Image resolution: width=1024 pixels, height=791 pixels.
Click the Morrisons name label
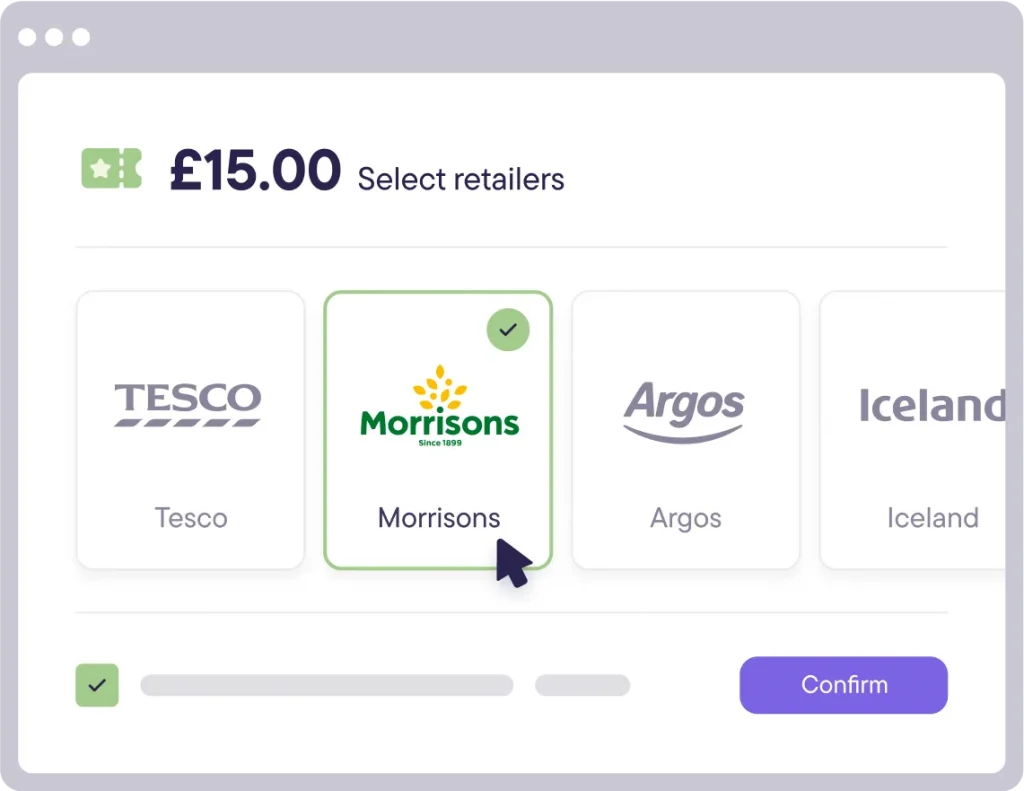tap(439, 518)
